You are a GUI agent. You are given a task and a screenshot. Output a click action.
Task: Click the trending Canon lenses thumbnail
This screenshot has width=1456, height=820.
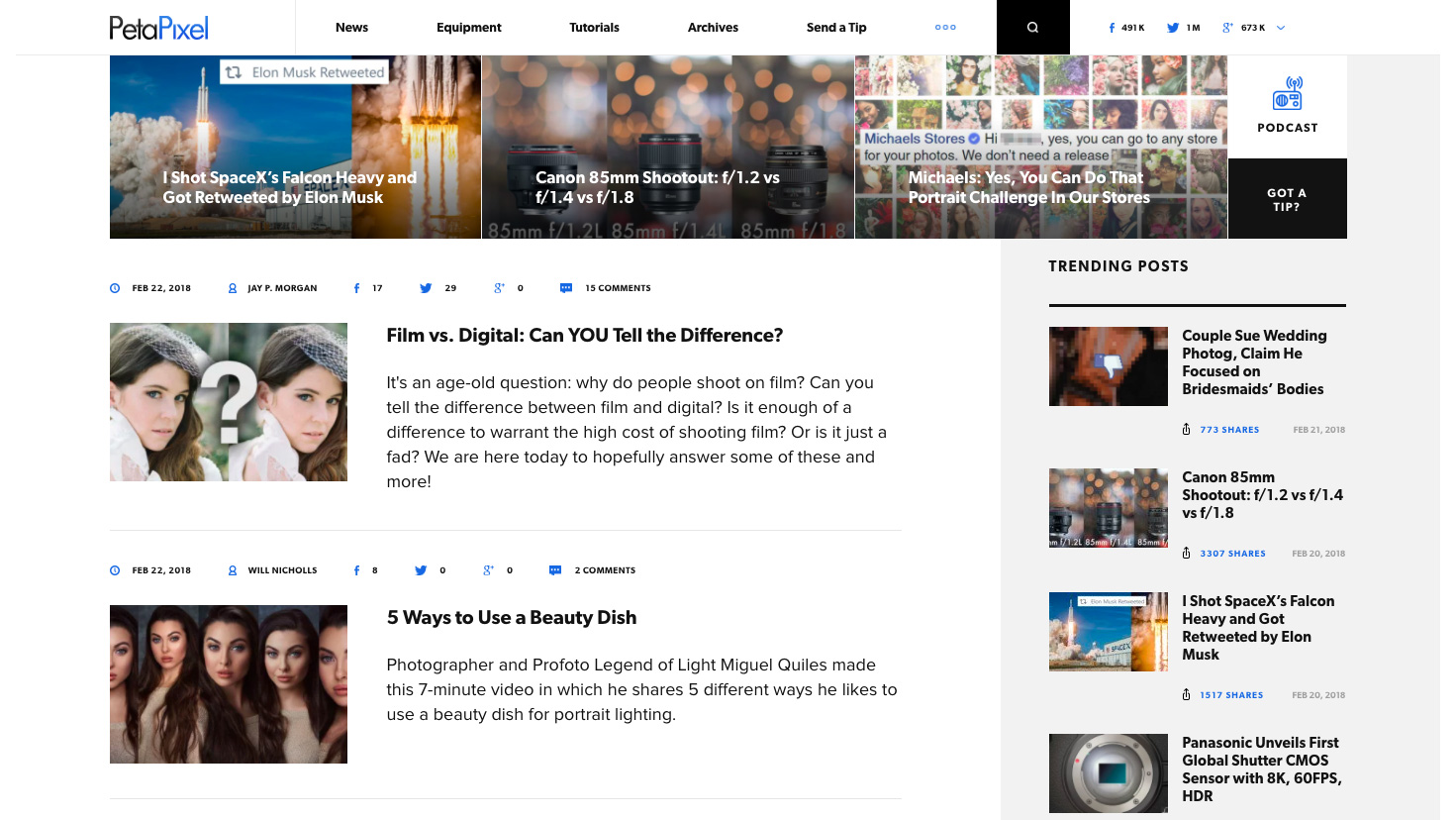[1109, 508]
